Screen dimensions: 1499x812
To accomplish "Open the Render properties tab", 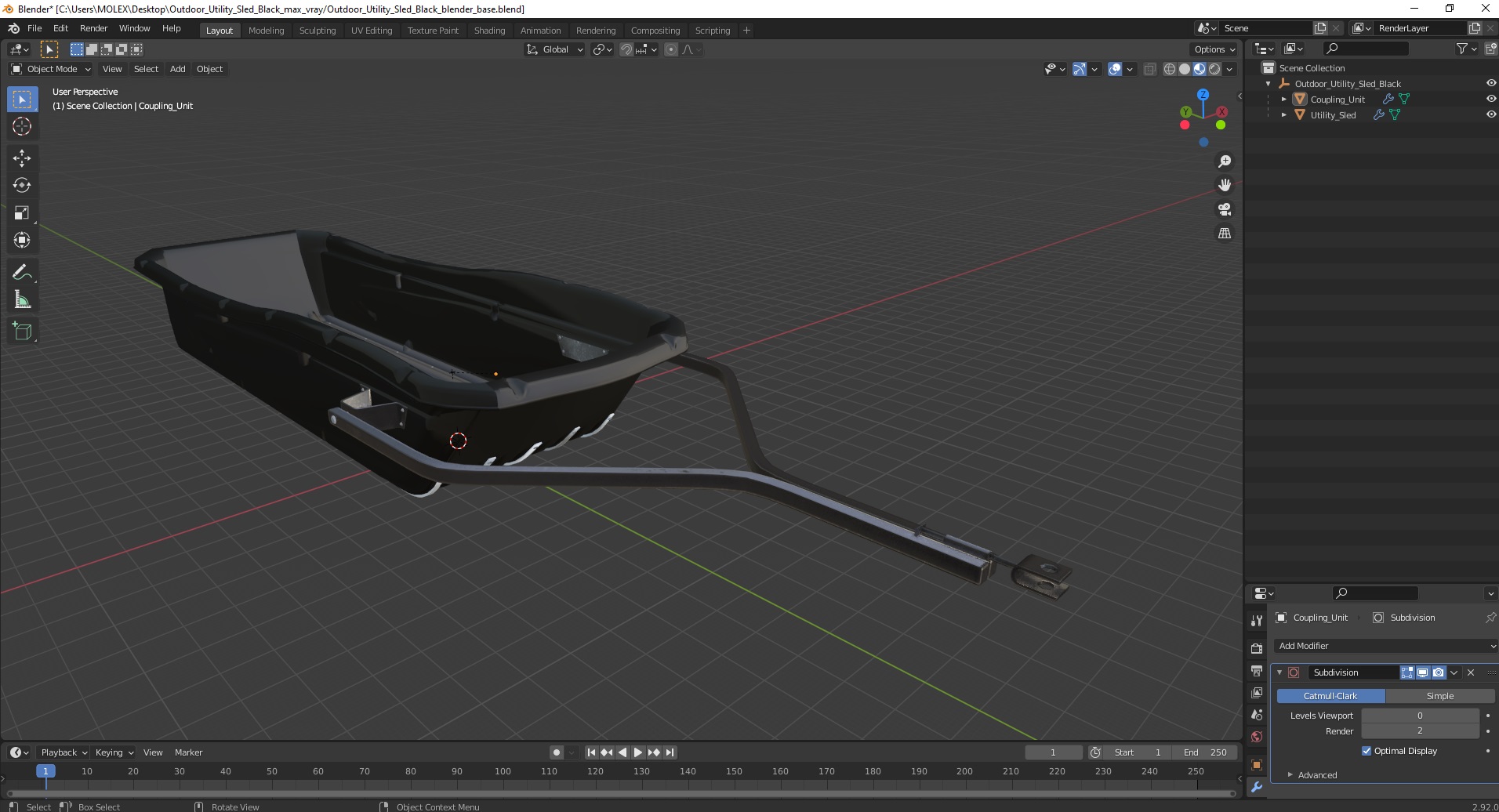I will pyautogui.click(x=1257, y=648).
